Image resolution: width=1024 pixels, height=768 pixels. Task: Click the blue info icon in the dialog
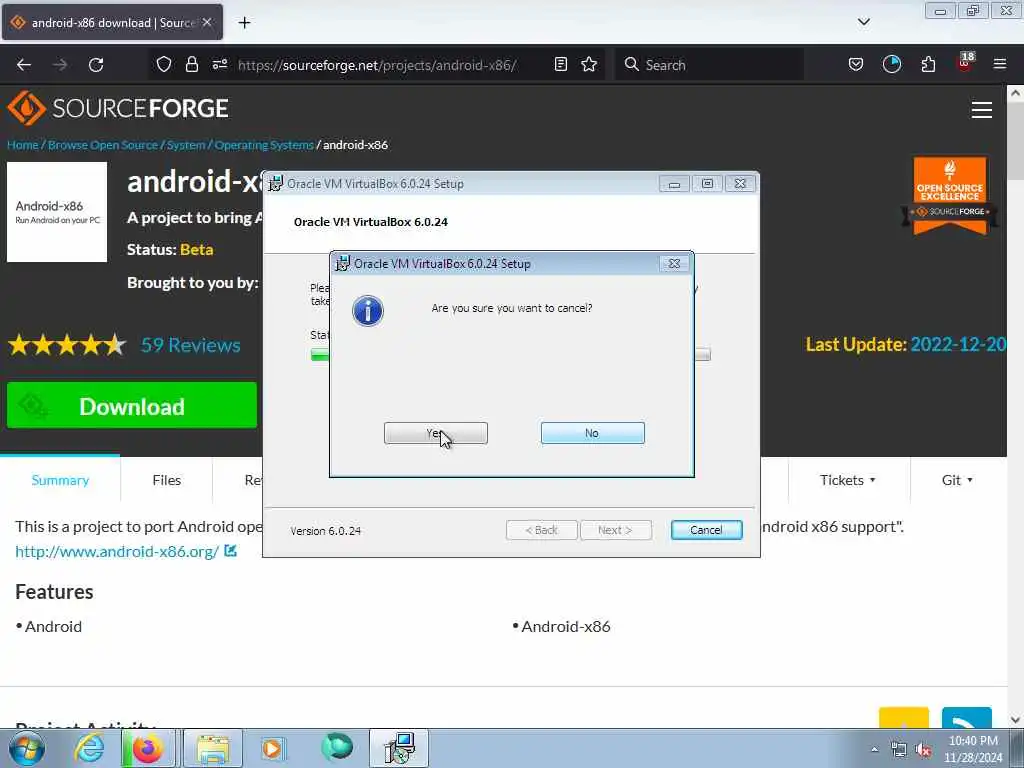368,311
